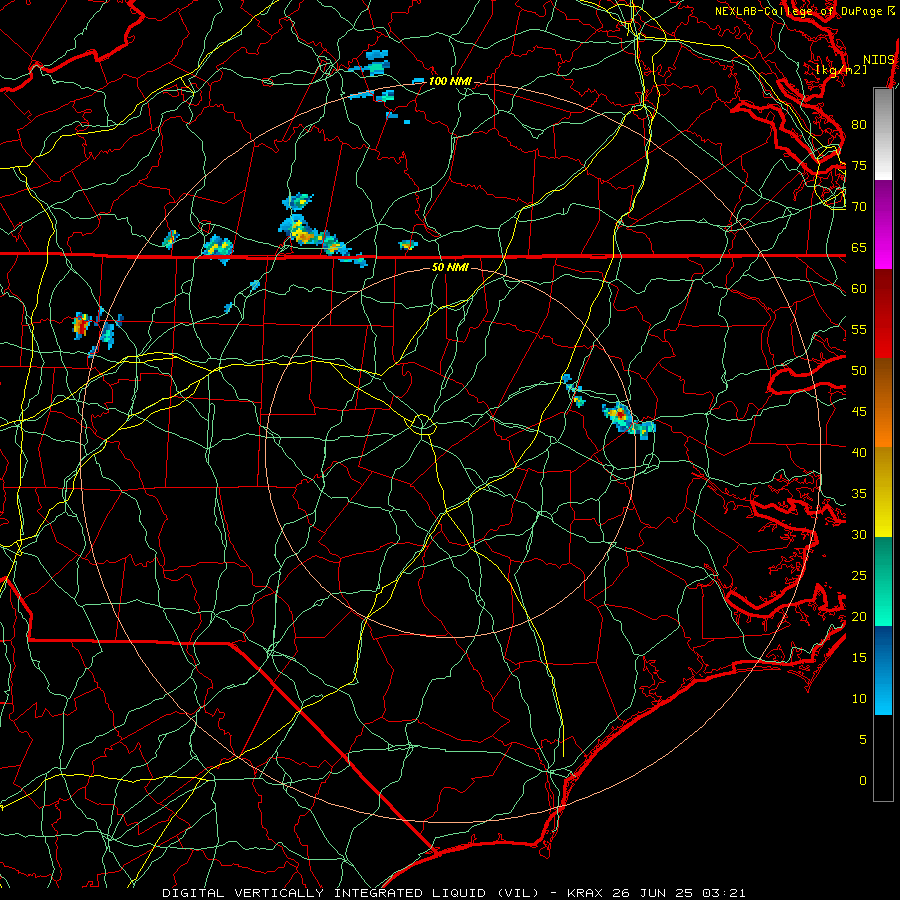Image resolution: width=900 pixels, height=900 pixels.
Task: Click the 60 value on the scale
Action: 859,289
